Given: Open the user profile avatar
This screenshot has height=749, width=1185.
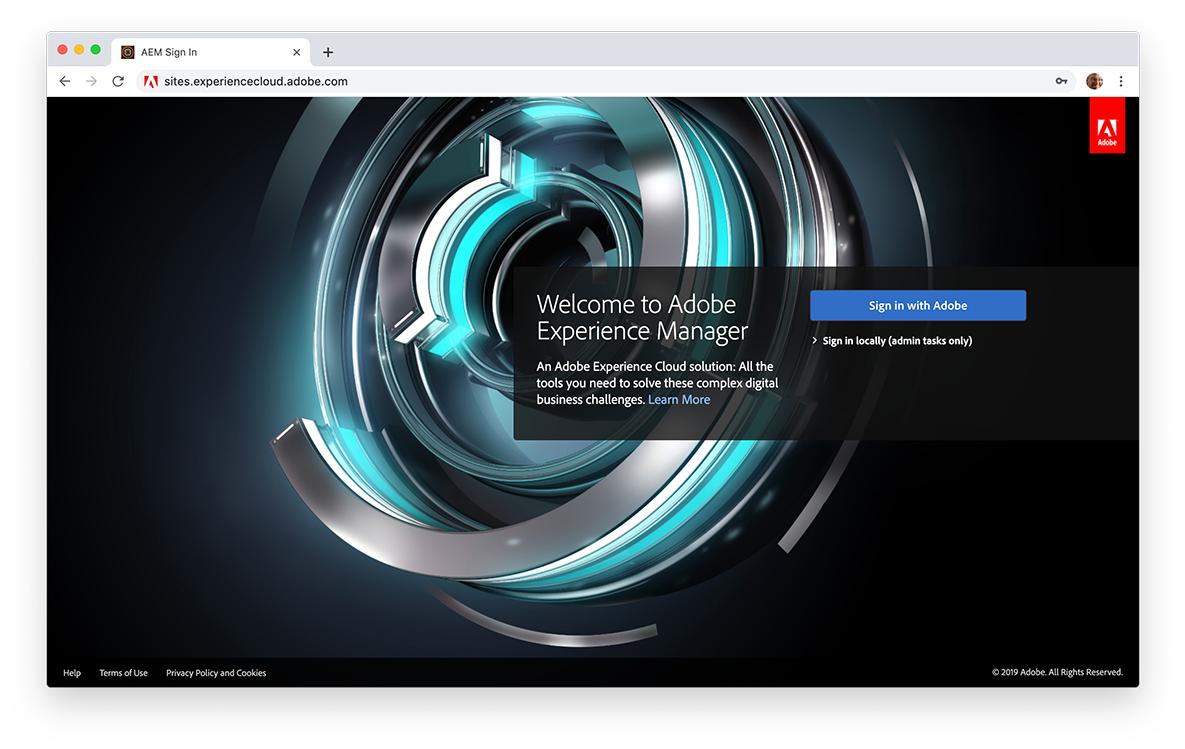Looking at the screenshot, I should 1094,81.
